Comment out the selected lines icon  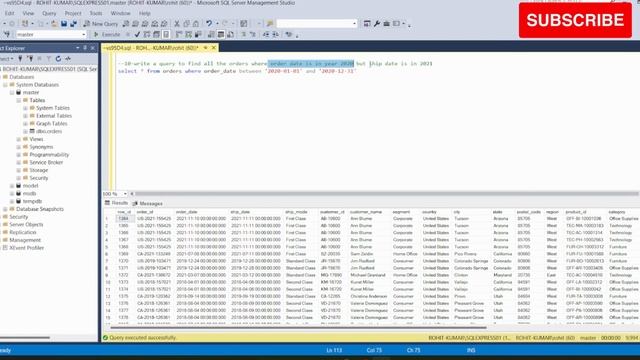point(244,35)
